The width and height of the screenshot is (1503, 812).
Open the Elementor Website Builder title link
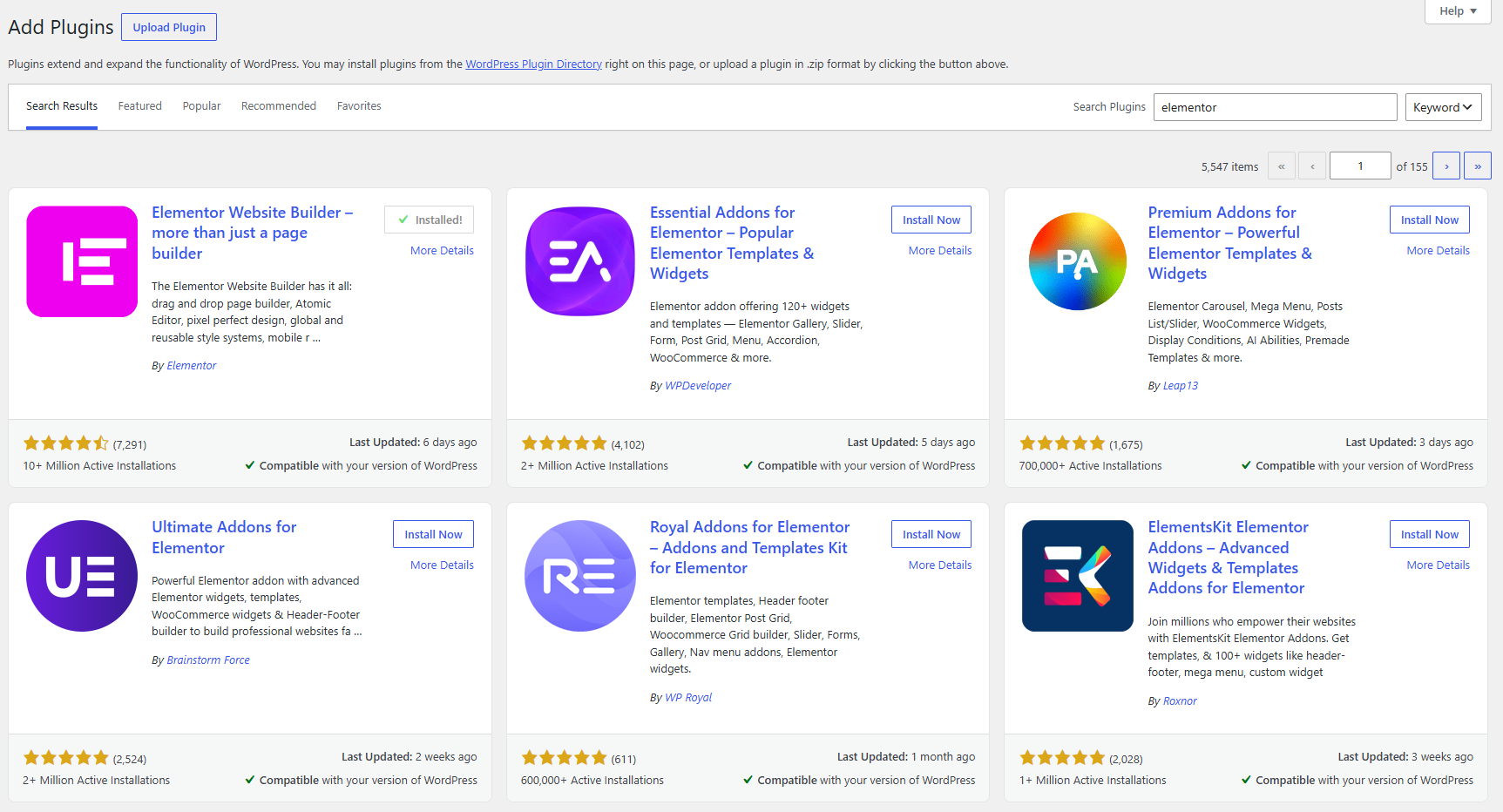point(253,233)
